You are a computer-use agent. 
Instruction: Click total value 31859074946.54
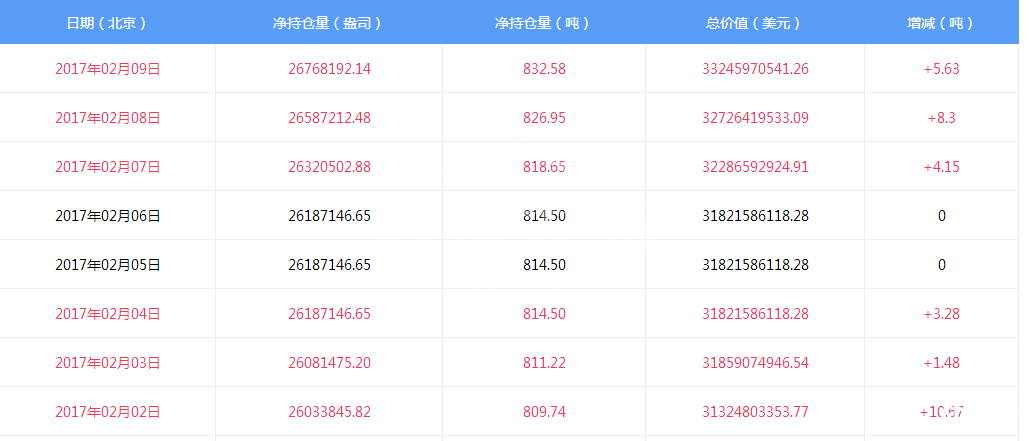(756, 363)
